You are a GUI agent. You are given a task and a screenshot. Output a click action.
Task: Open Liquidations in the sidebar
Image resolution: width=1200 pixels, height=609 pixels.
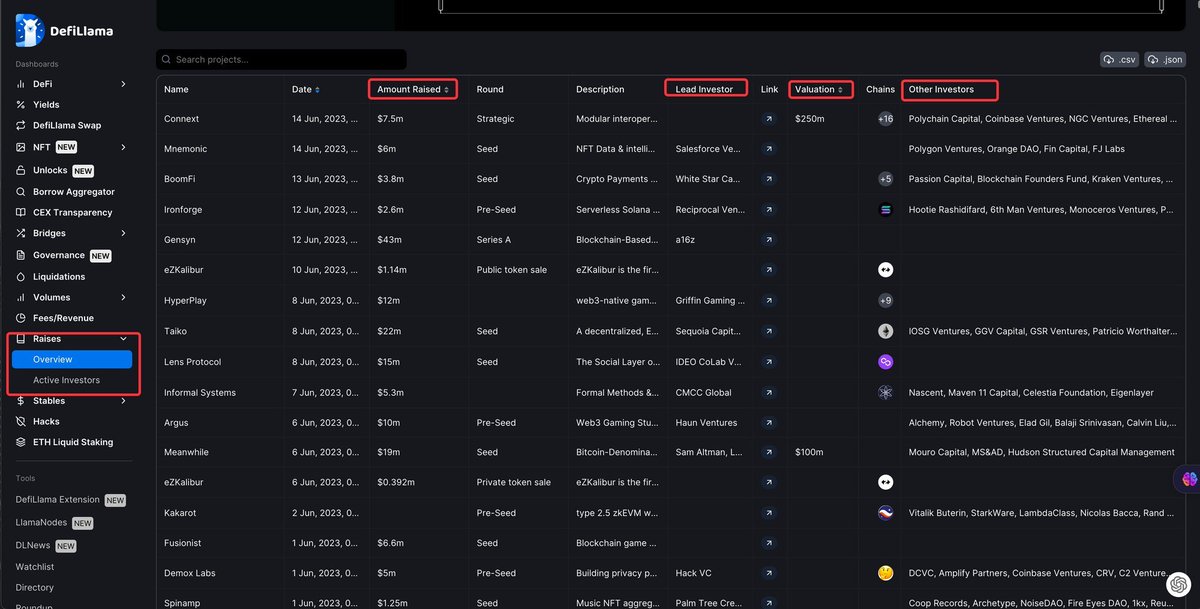tap(59, 277)
